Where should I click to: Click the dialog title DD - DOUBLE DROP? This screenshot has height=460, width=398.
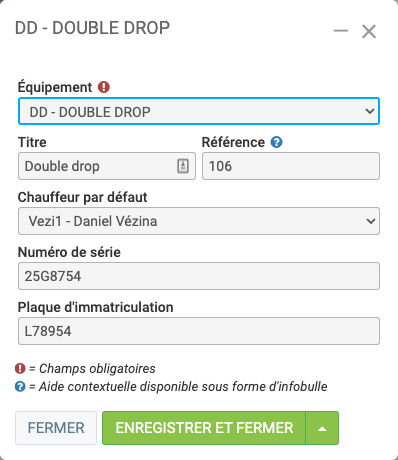[93, 28]
